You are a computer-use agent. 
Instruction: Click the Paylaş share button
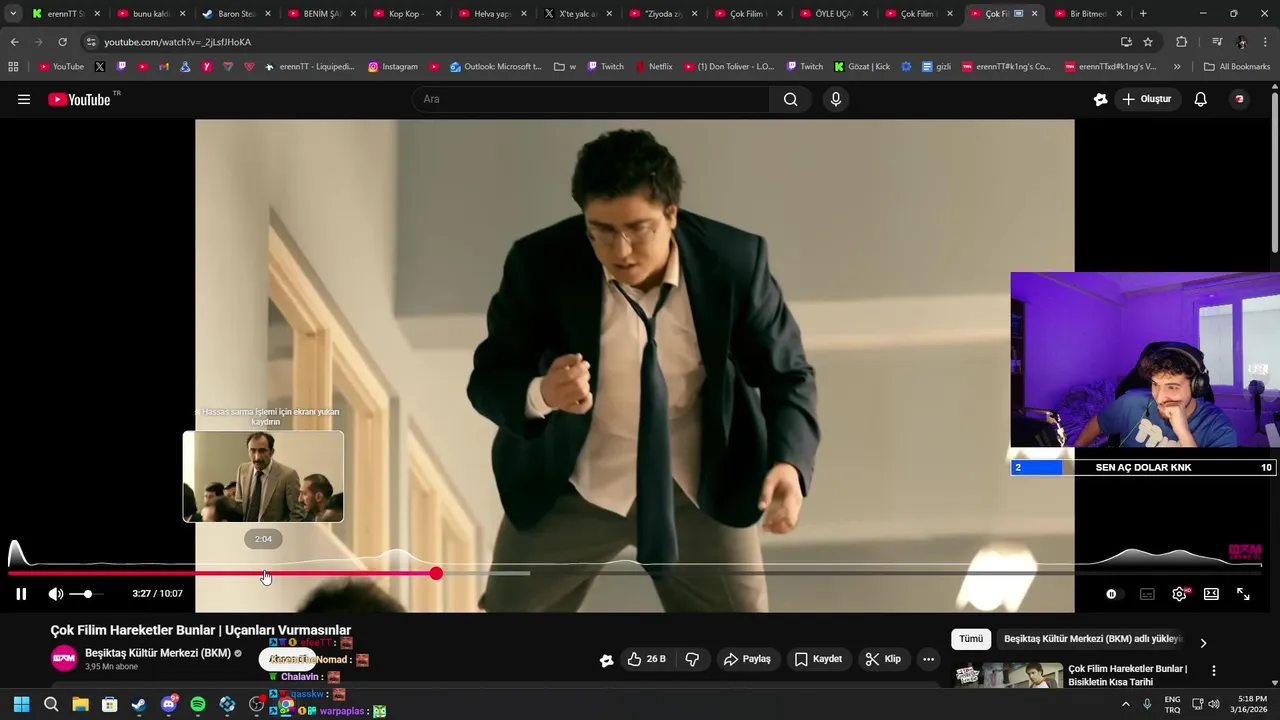(747, 659)
